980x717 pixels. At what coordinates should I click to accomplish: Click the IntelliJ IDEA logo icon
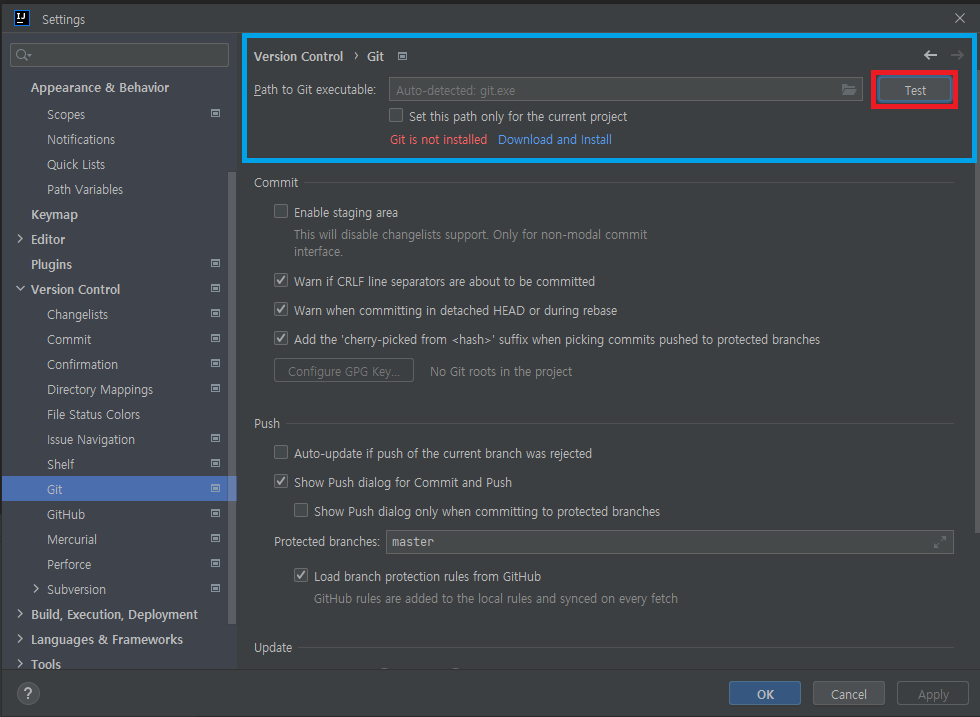click(21, 18)
